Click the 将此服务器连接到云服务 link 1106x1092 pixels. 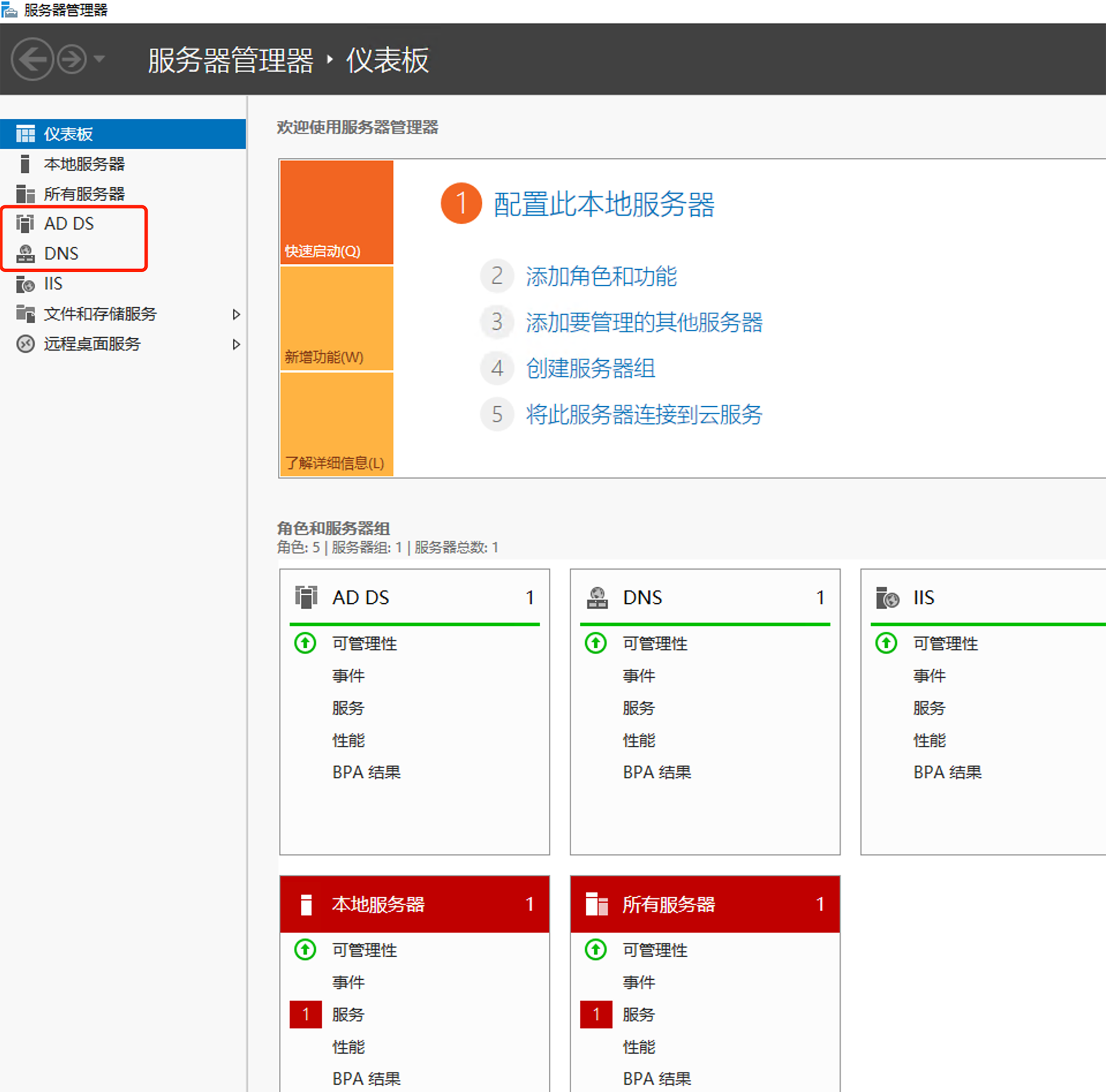tap(644, 415)
